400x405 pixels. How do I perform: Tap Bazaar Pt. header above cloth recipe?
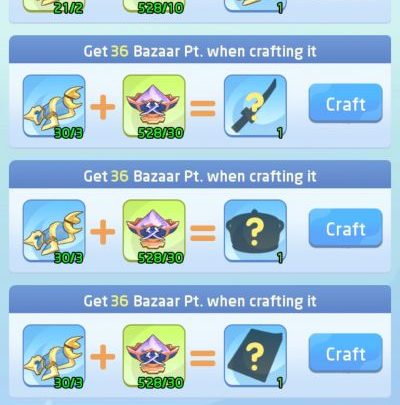pos(200,301)
